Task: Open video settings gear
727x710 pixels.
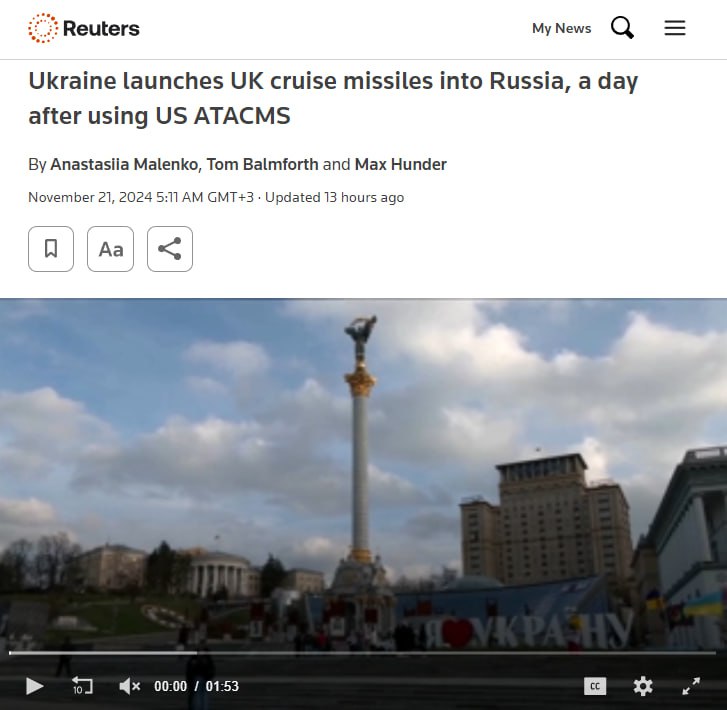Action: coord(643,686)
